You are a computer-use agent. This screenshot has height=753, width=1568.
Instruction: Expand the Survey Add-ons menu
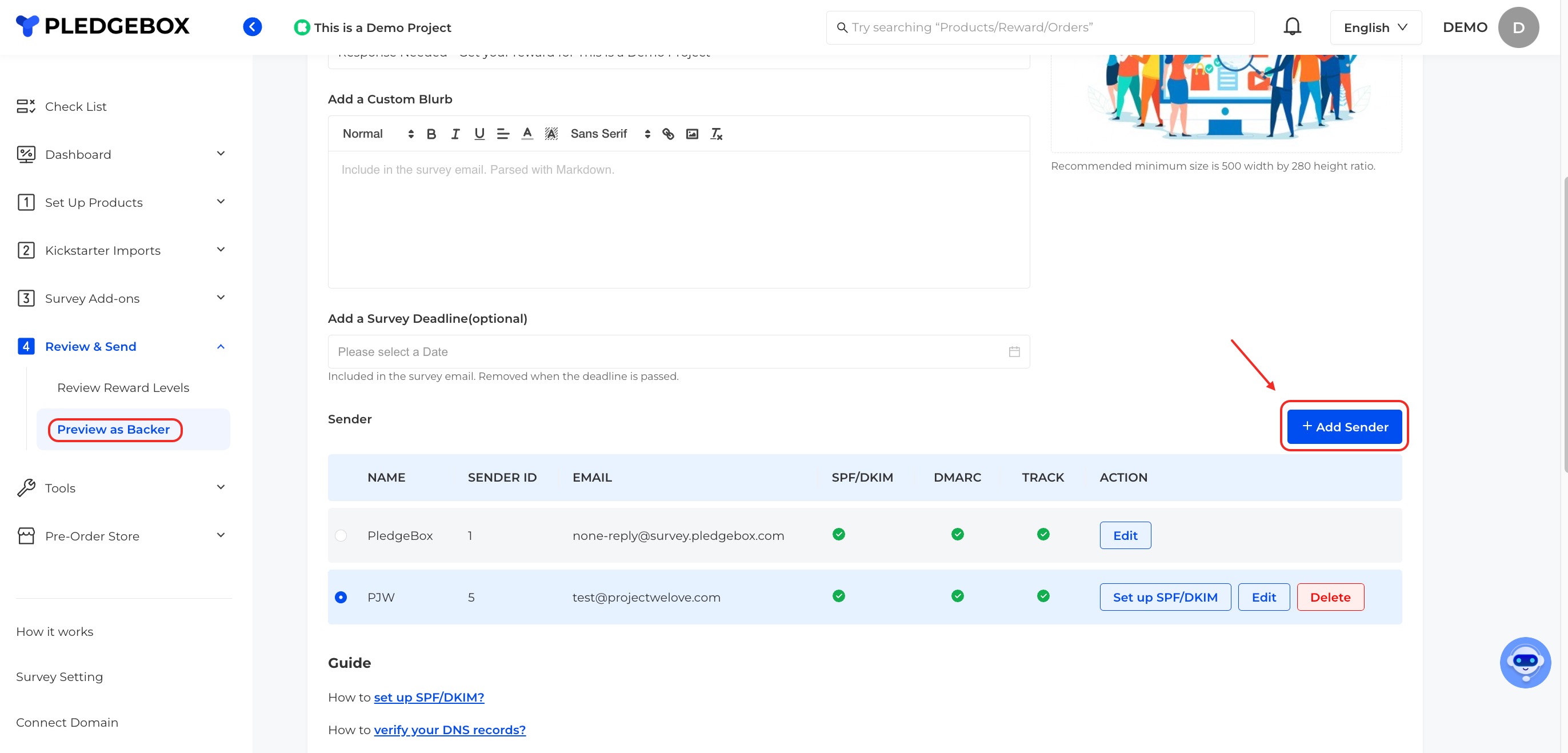click(x=221, y=298)
